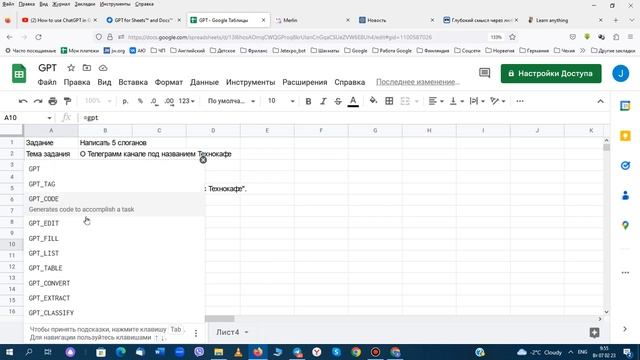
Task: Click the explore button at bottom right
Action: (x=594, y=333)
